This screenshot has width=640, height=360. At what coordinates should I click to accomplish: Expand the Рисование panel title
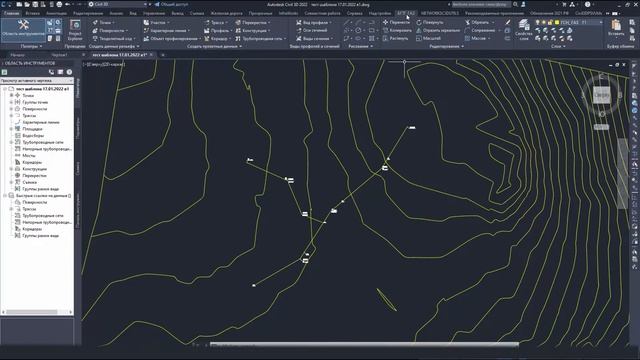click(360, 47)
